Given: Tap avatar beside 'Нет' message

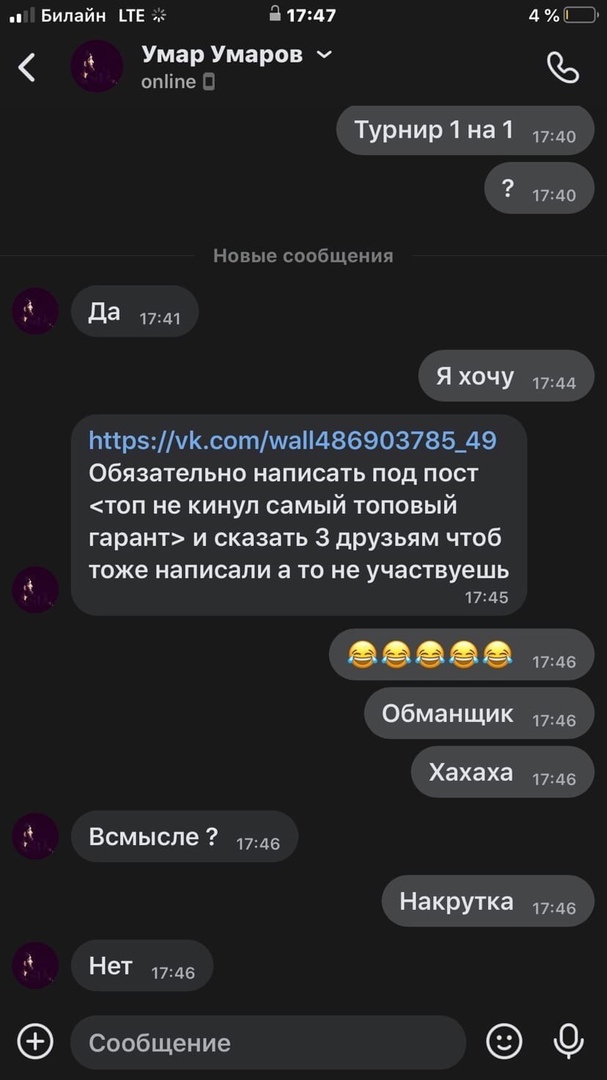Looking at the screenshot, I should 35,966.
